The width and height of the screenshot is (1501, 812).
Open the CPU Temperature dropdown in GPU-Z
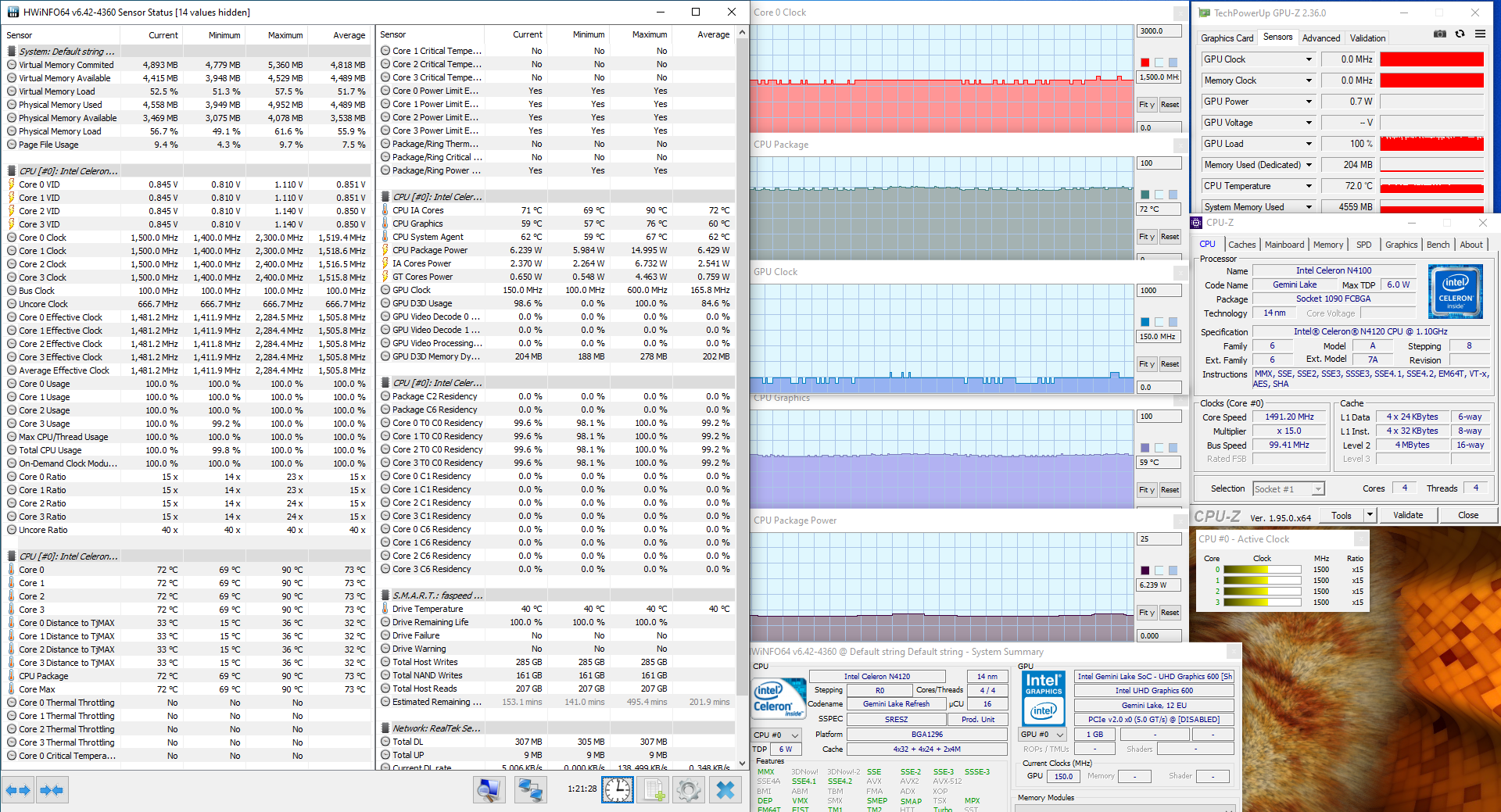coord(1309,186)
